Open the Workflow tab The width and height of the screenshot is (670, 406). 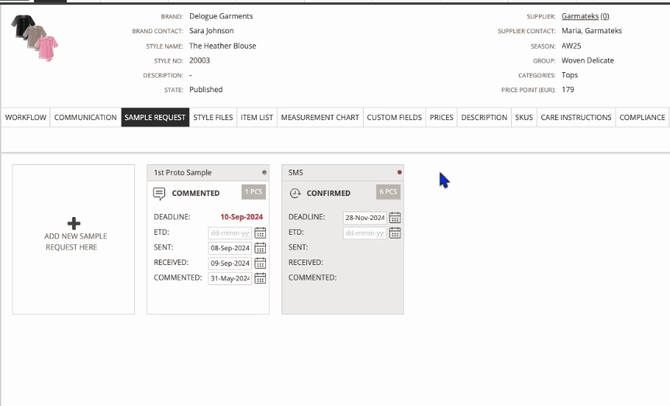pyautogui.click(x=26, y=118)
